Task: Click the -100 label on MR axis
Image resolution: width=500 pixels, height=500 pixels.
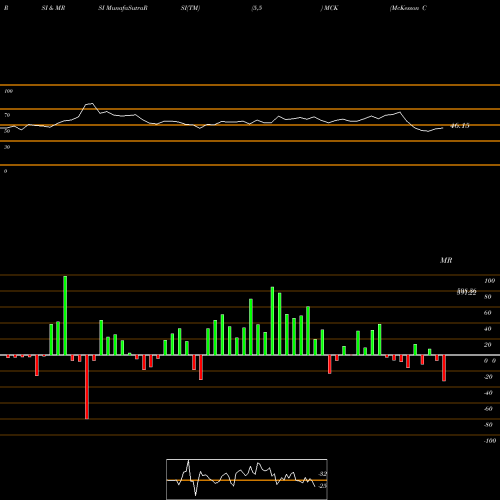Action: point(490,441)
